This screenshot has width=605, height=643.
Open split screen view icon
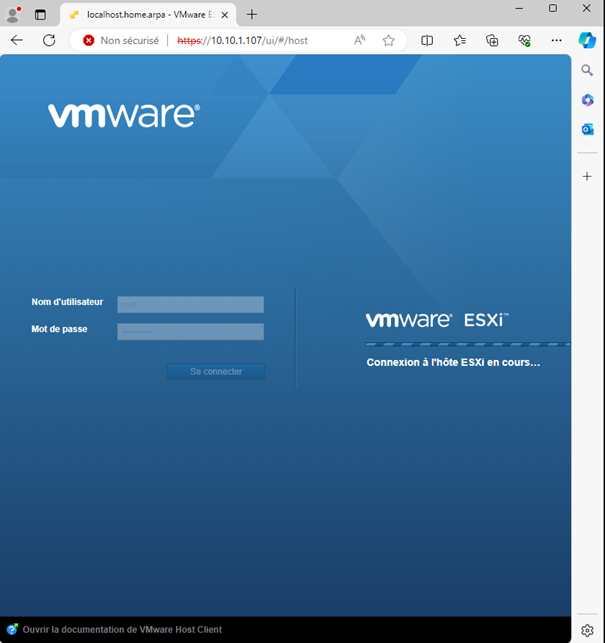[x=427, y=40]
